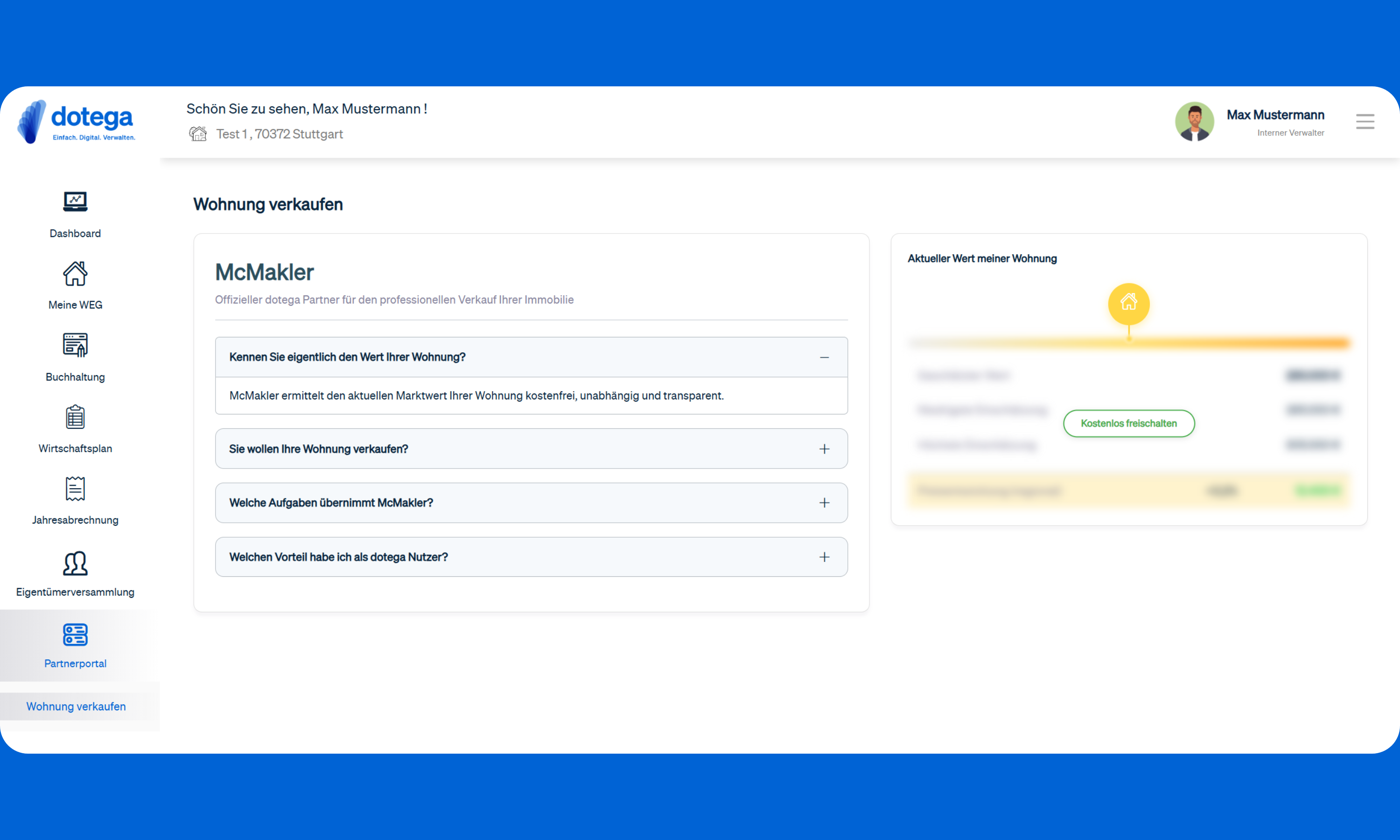Select Wohnung verkaufen submenu item

(76, 707)
